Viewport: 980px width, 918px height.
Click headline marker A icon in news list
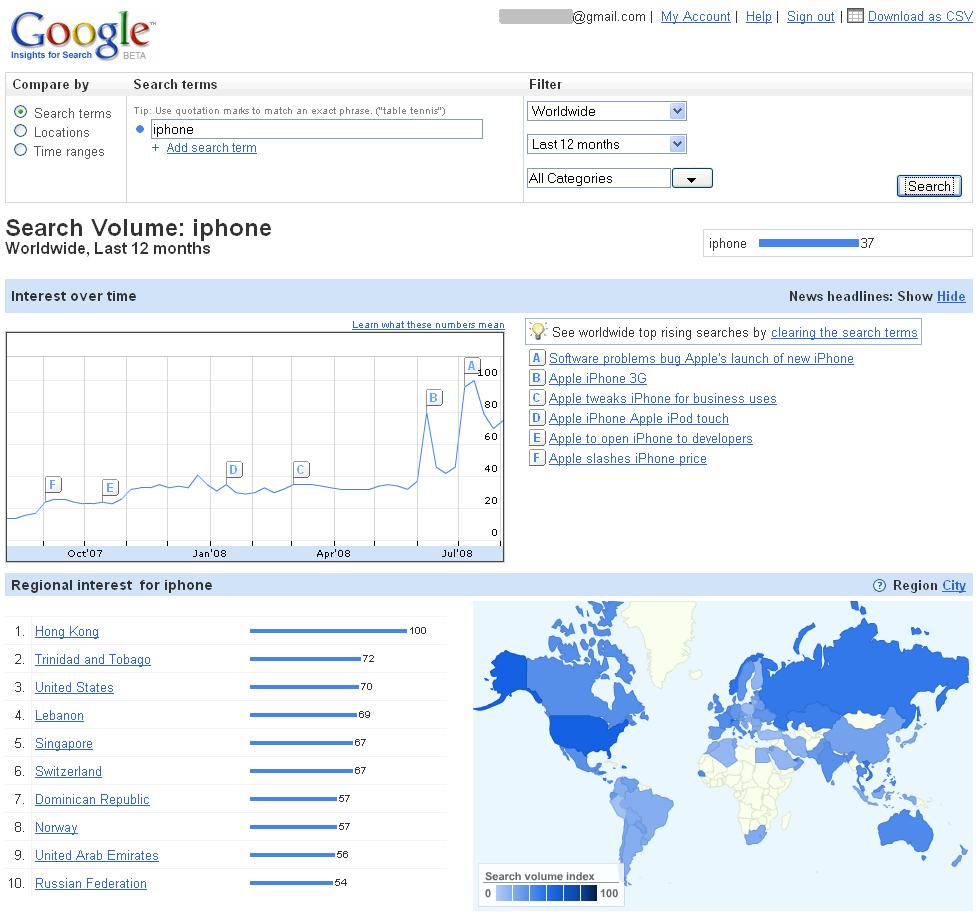tap(537, 359)
